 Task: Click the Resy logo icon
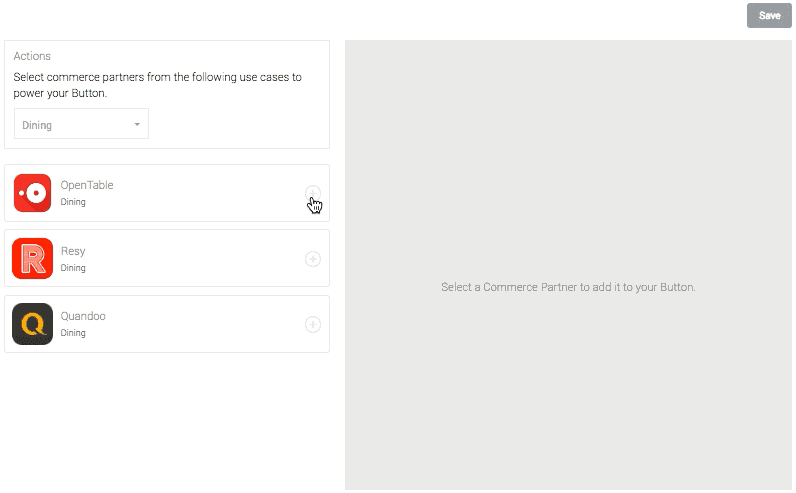coord(32,258)
